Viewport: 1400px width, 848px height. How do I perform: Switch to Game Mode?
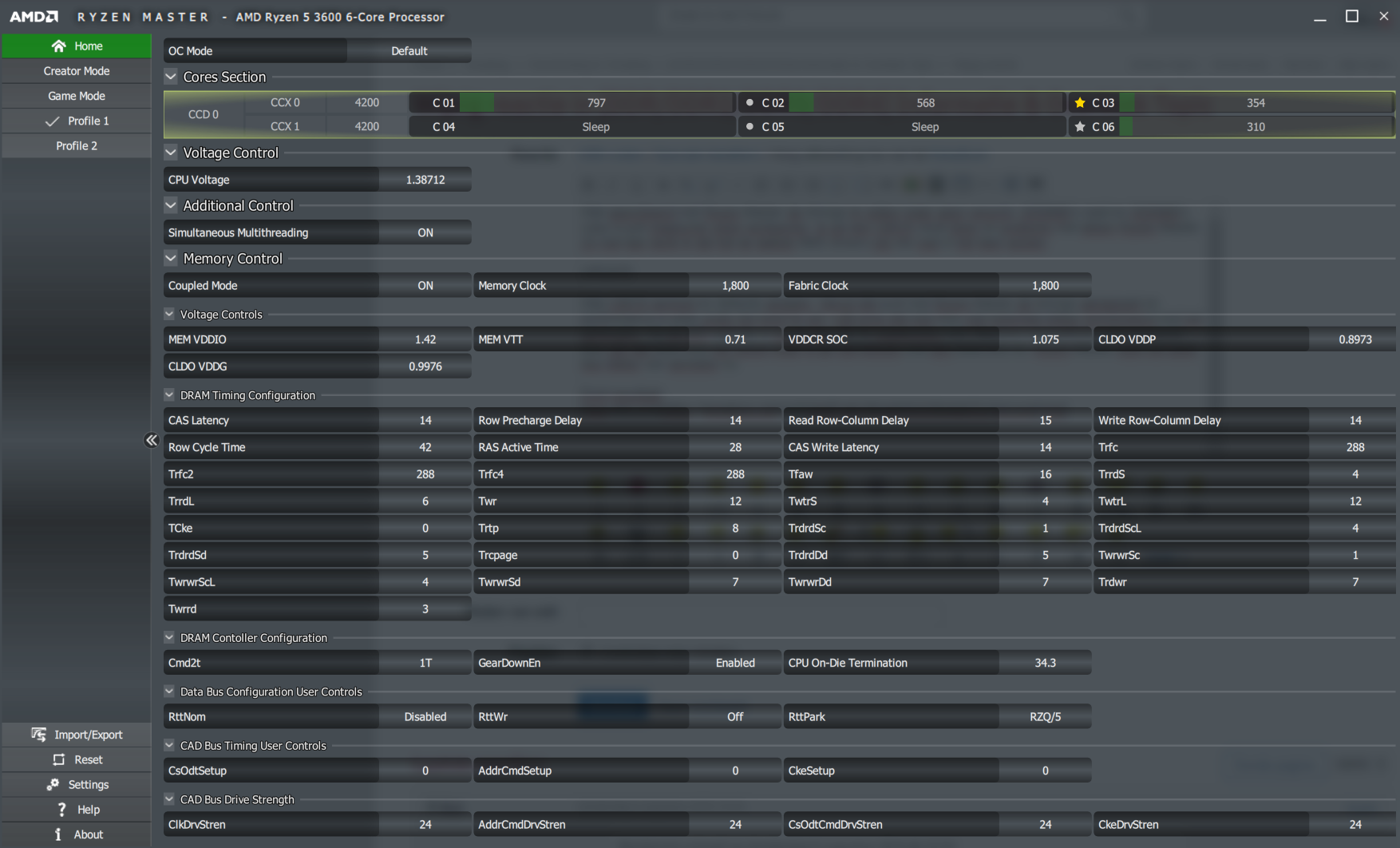tap(77, 96)
